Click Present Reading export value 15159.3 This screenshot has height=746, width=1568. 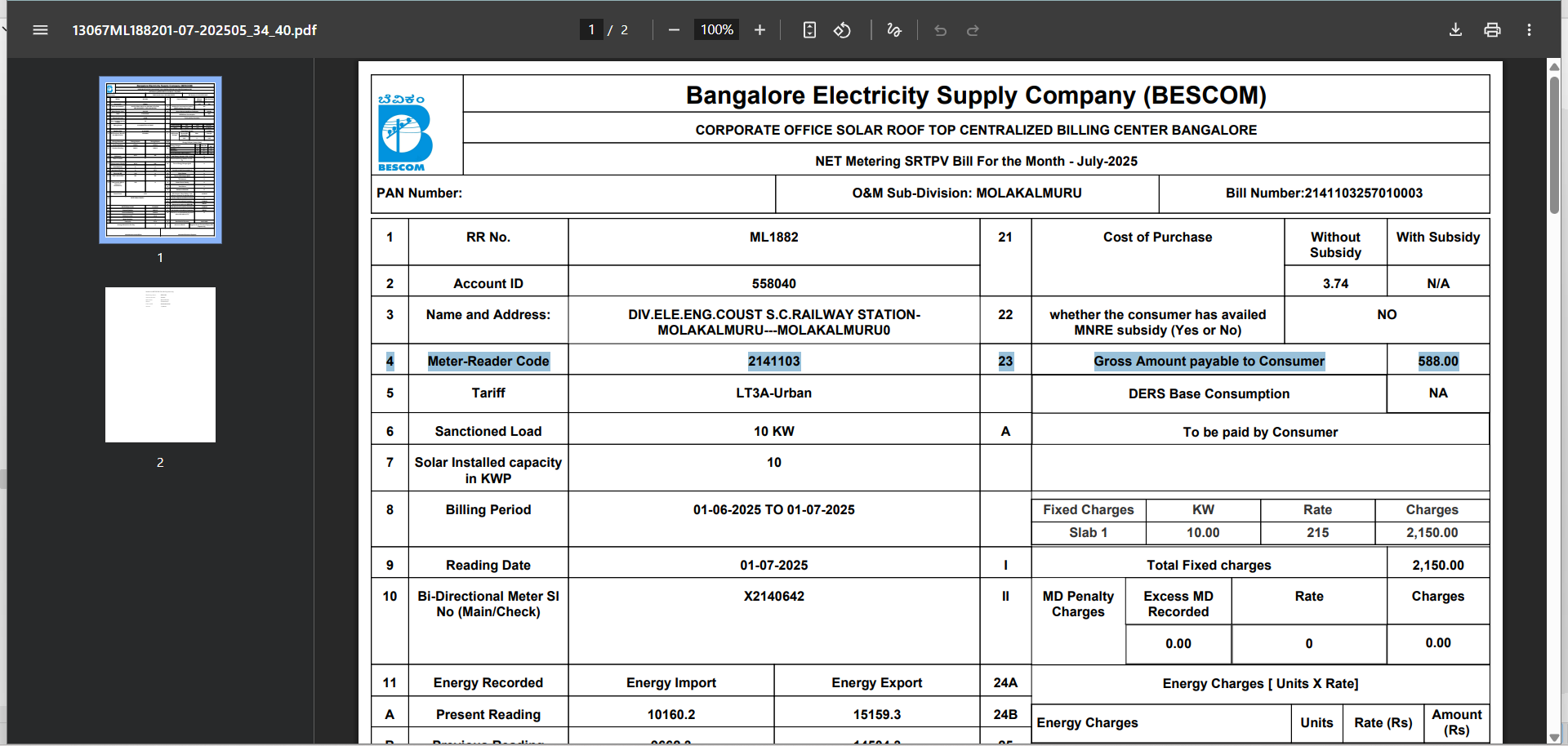pos(877,715)
